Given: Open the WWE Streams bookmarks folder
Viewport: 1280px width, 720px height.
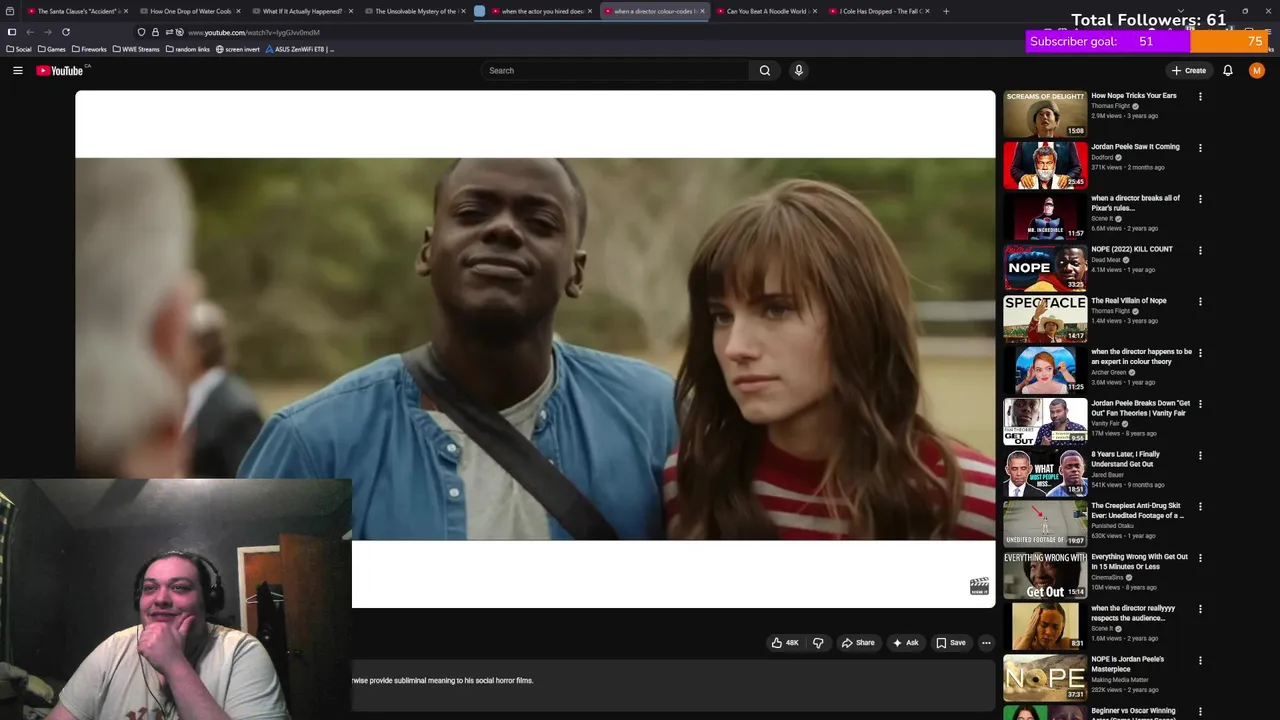Looking at the screenshot, I should click(136, 49).
